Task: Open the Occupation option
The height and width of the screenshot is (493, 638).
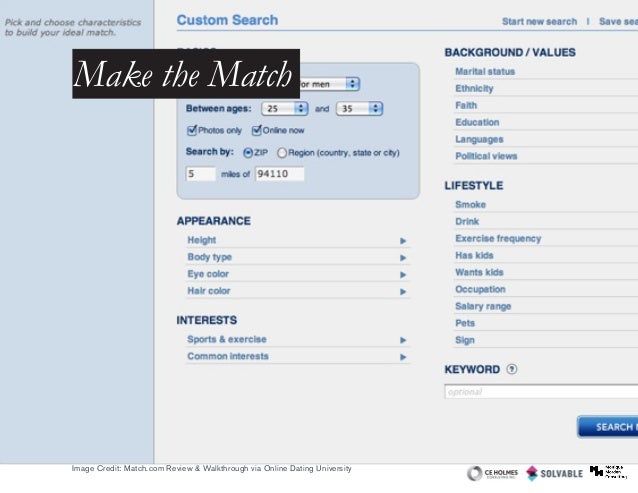Action: [480, 290]
